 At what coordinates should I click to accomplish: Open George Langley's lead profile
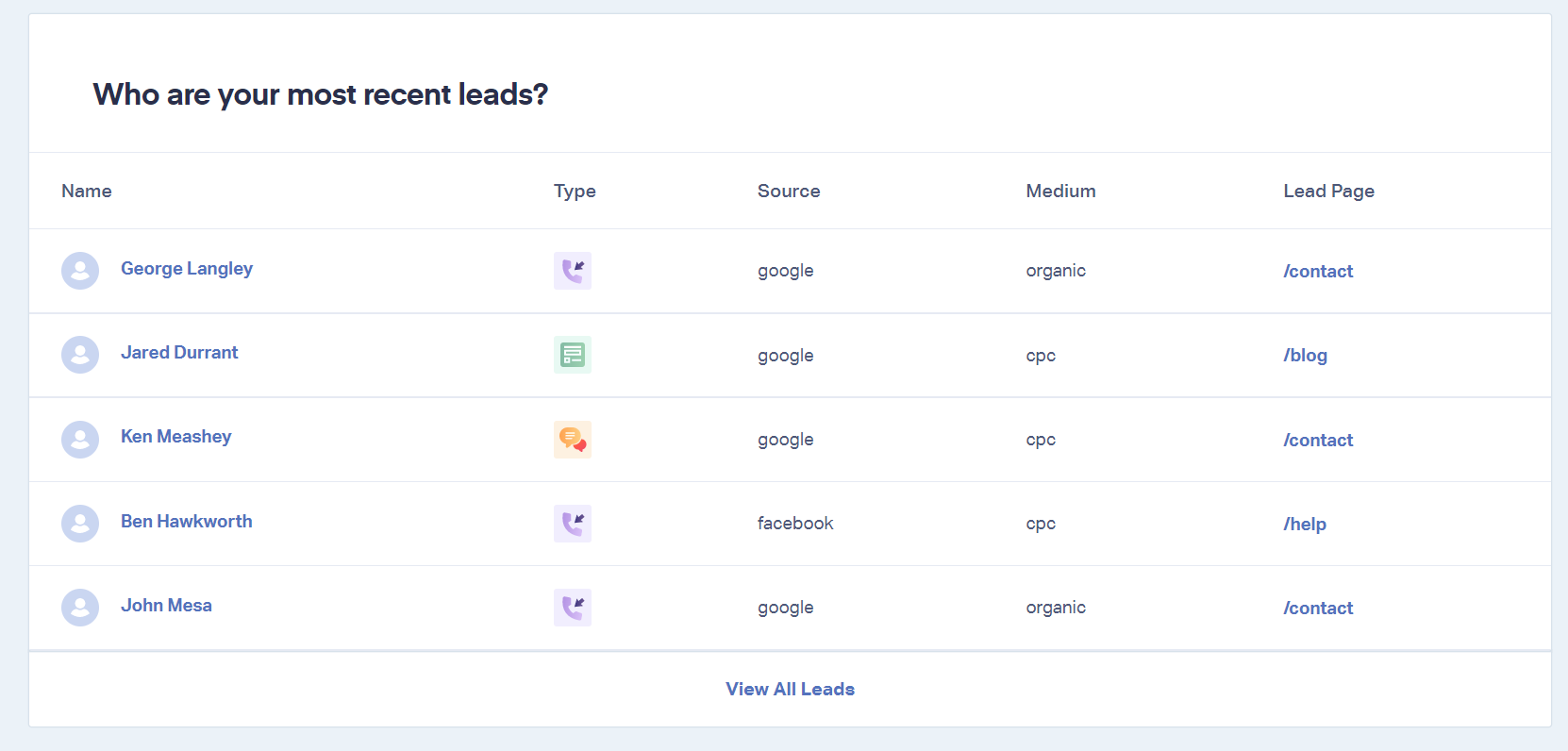click(x=187, y=269)
